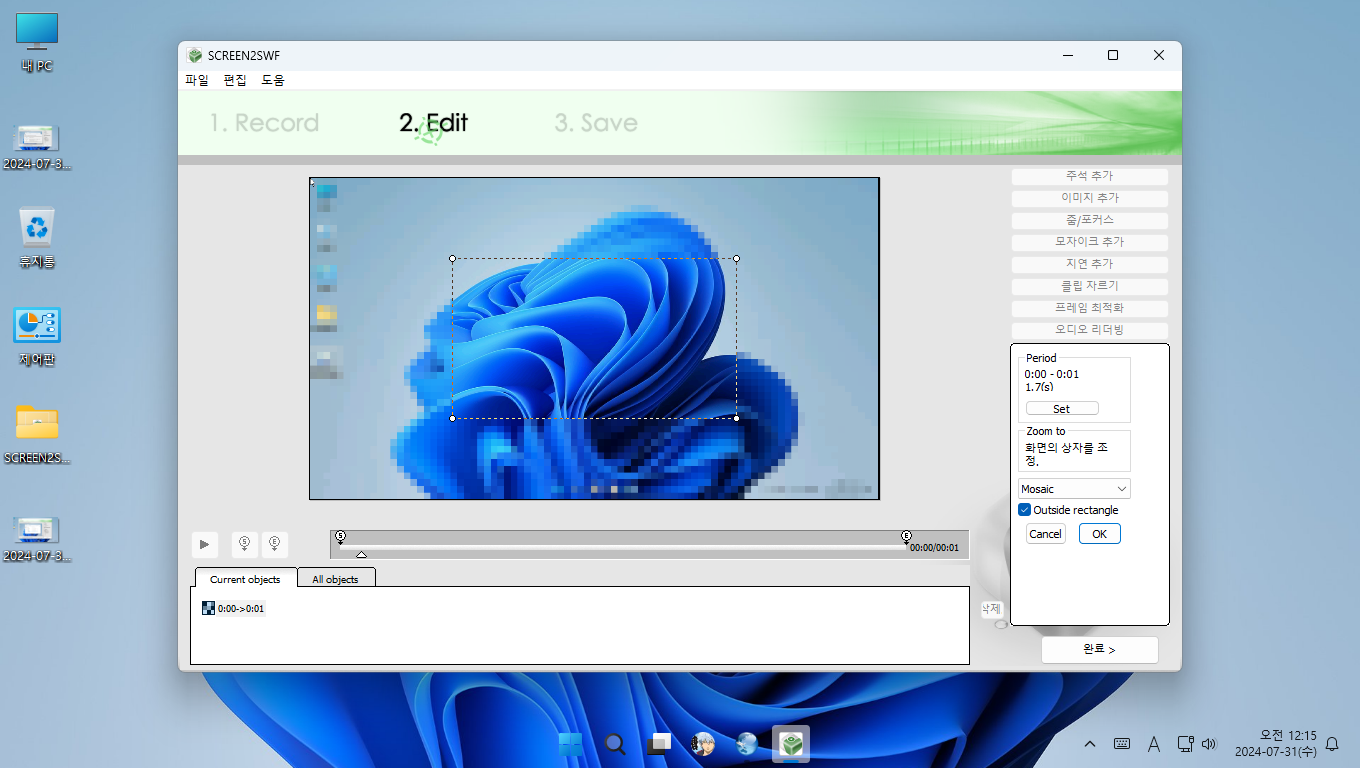Click the 지연 추가 button

point(1090,264)
